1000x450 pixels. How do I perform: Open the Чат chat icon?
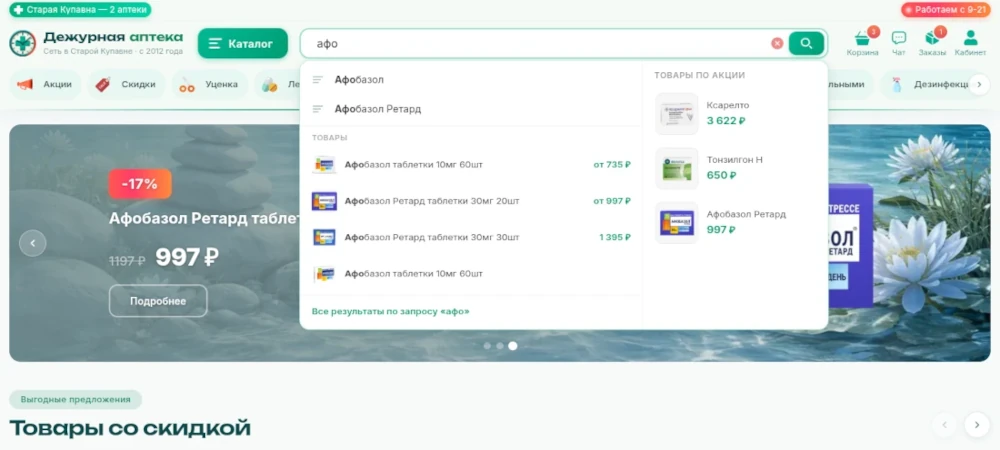click(899, 43)
